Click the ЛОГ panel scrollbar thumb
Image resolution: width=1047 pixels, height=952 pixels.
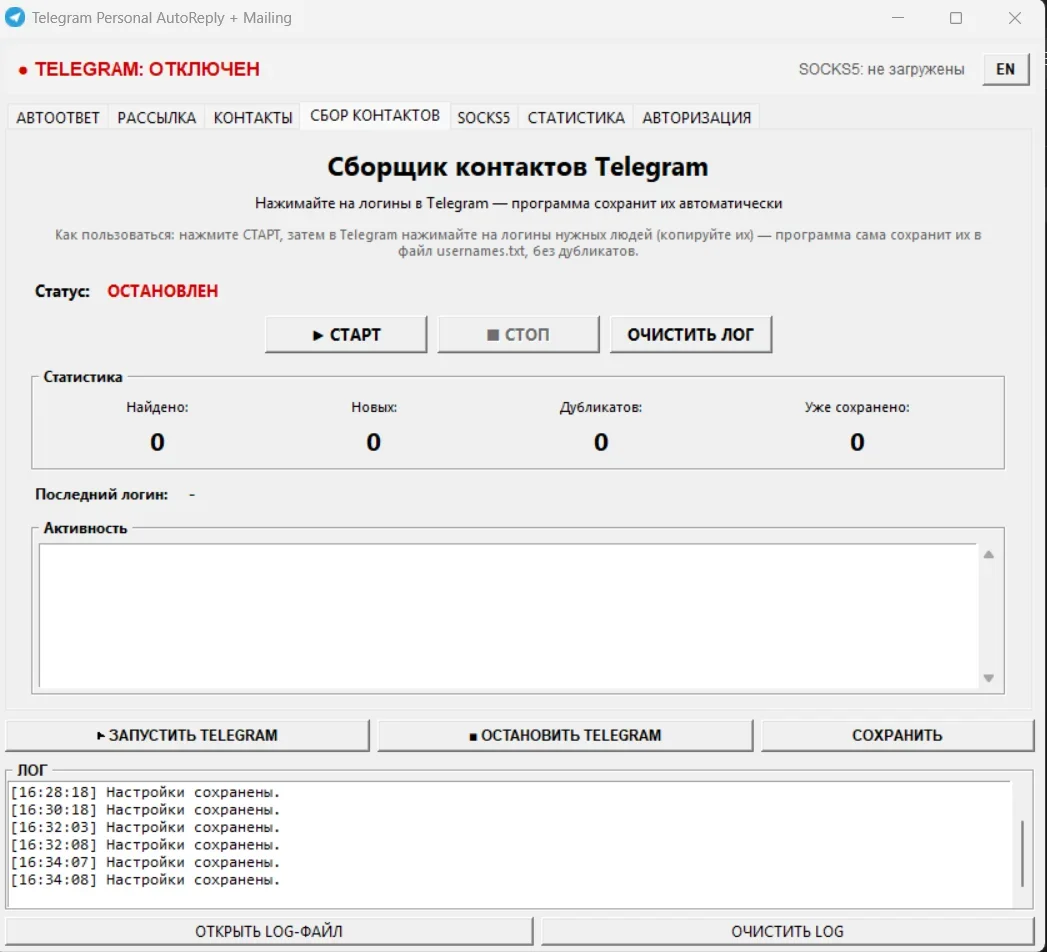pyautogui.click(x=1022, y=853)
